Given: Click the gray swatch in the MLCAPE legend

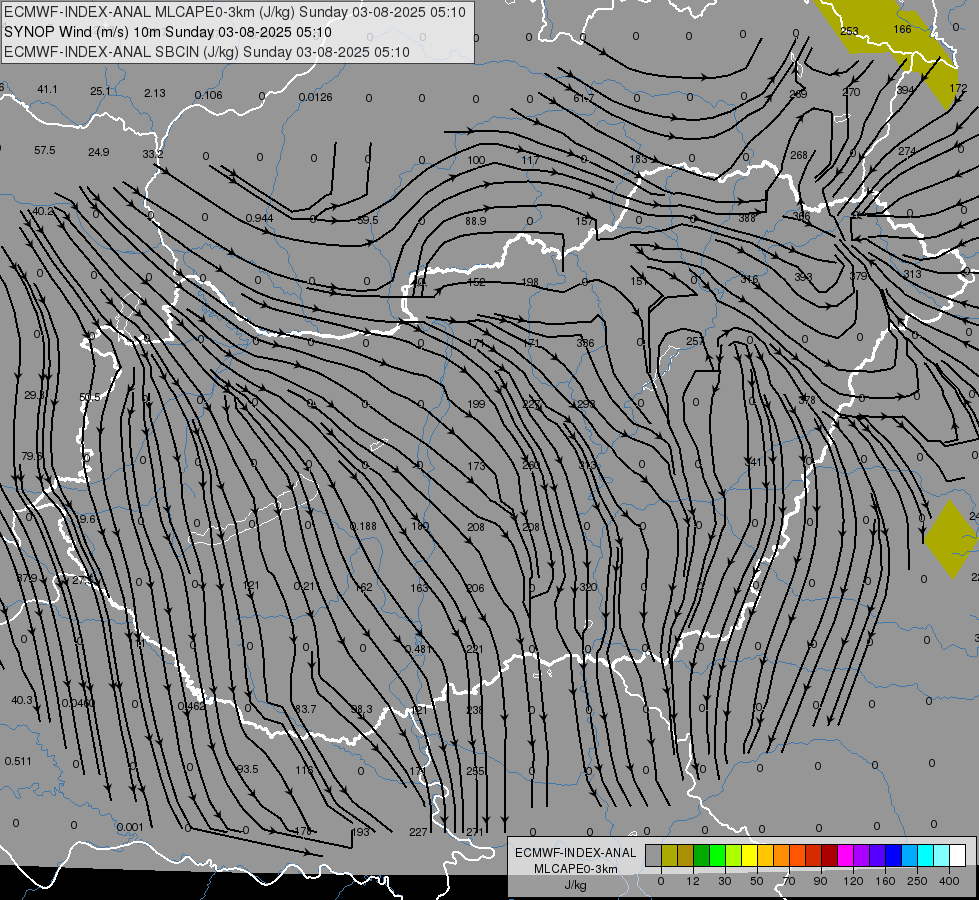Looking at the screenshot, I should 653,855.
